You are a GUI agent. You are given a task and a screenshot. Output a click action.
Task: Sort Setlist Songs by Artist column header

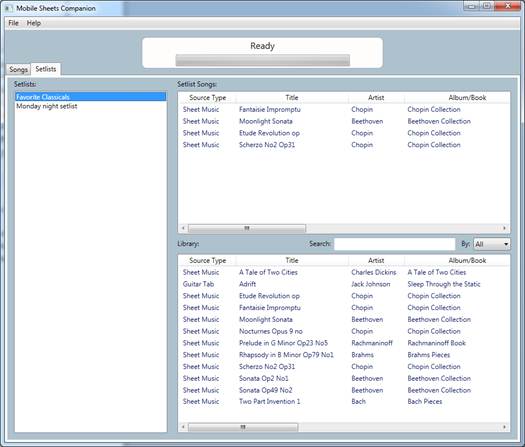tap(376, 98)
